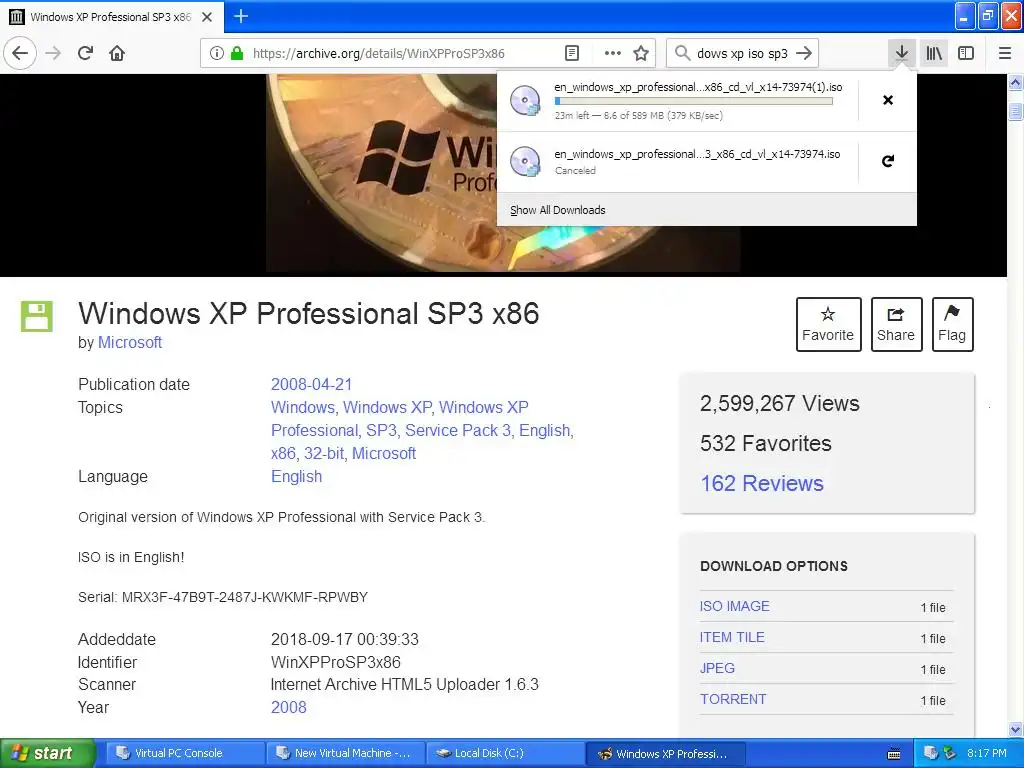This screenshot has width=1024, height=768.
Task: Switch to Local Disk (C:) taskbar window
Action: 505,753
